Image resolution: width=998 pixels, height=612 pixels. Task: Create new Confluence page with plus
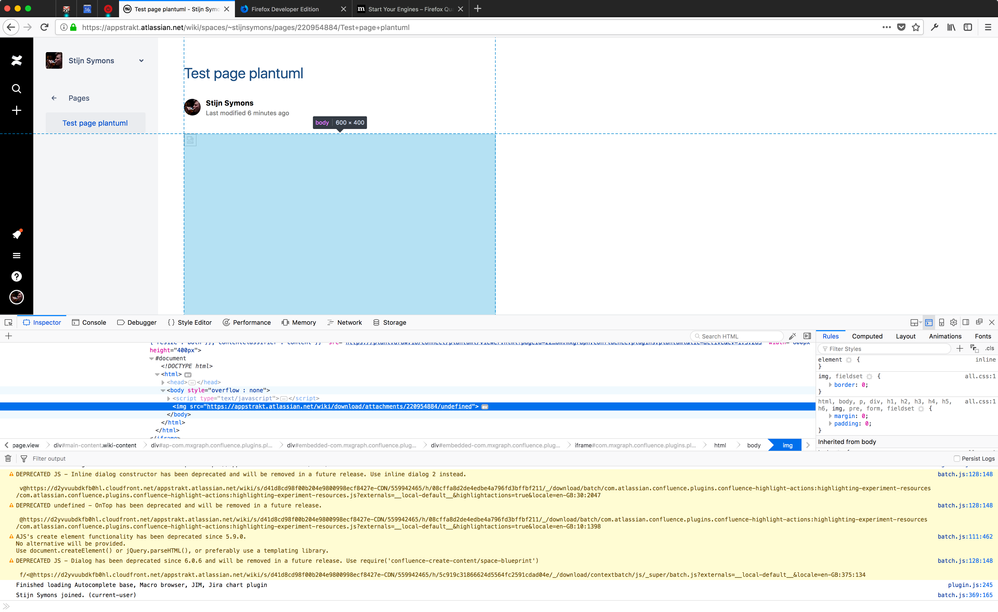pos(17,110)
